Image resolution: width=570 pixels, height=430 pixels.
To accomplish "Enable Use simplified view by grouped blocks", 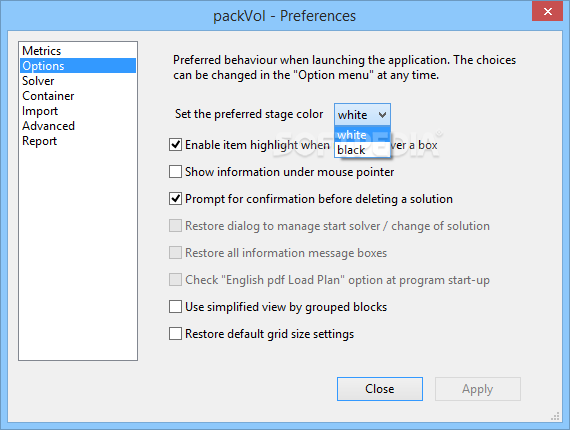I will point(175,307).
